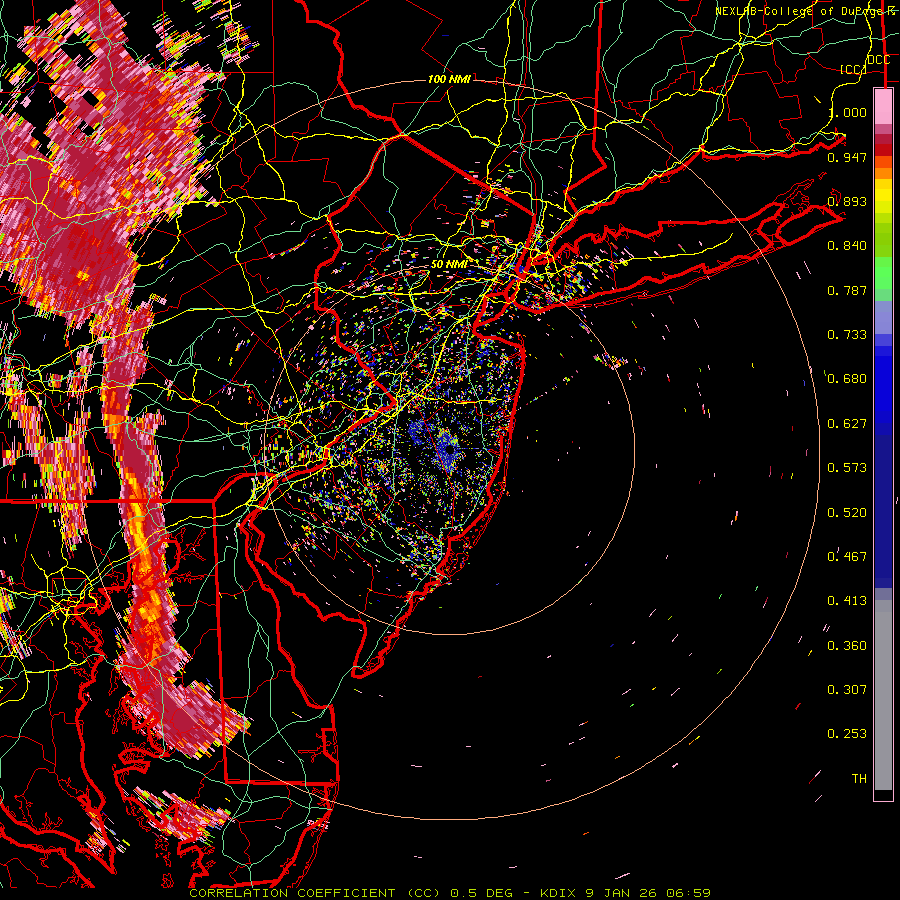
Task: Select the 0.360 scale label
Action: 847,646
